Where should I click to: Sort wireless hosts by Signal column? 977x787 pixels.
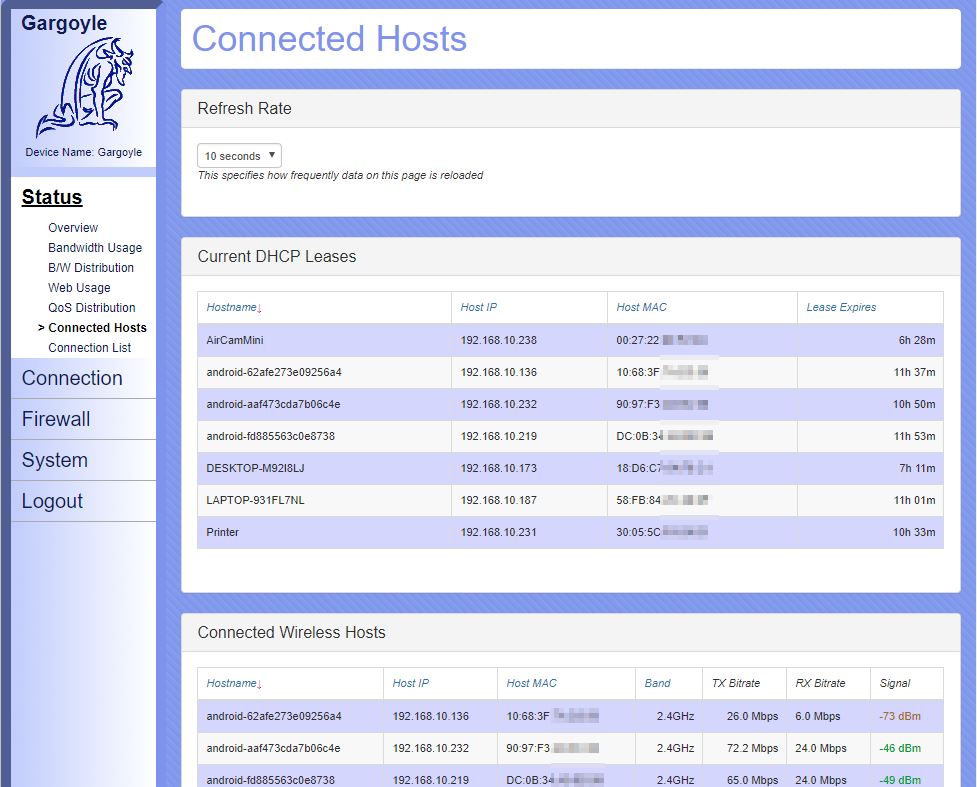(895, 684)
